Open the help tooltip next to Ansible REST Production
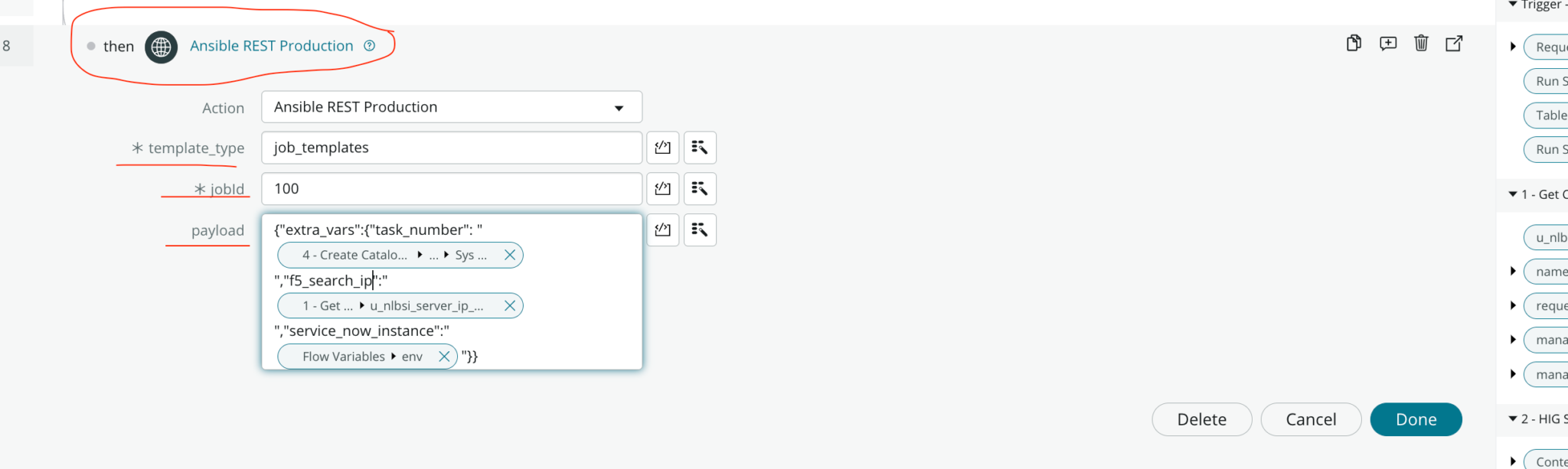The height and width of the screenshot is (469, 1568). pos(369,45)
